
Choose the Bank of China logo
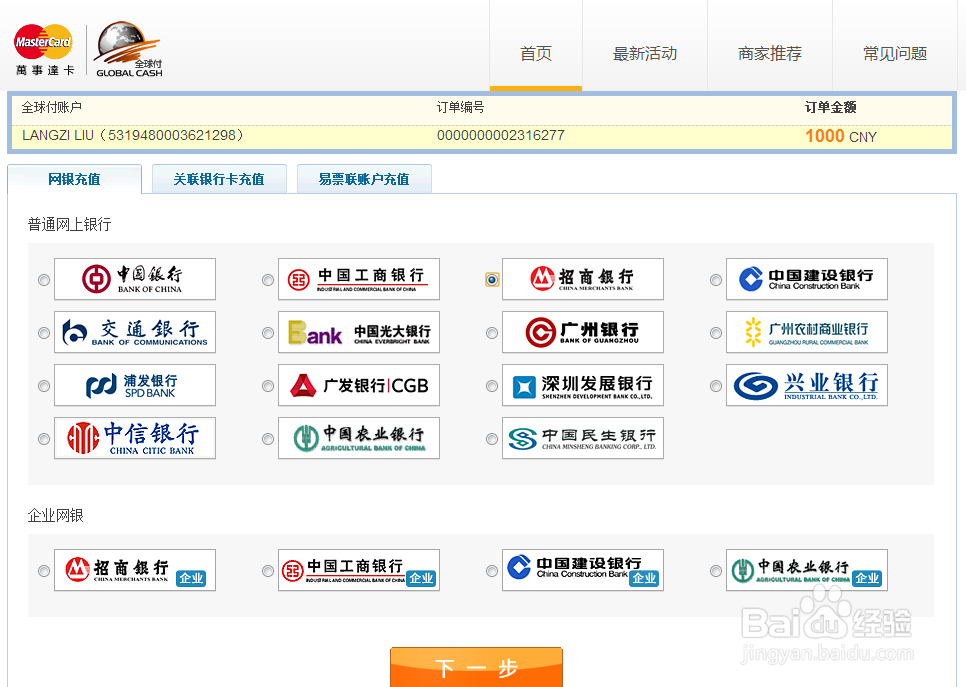tap(135, 279)
